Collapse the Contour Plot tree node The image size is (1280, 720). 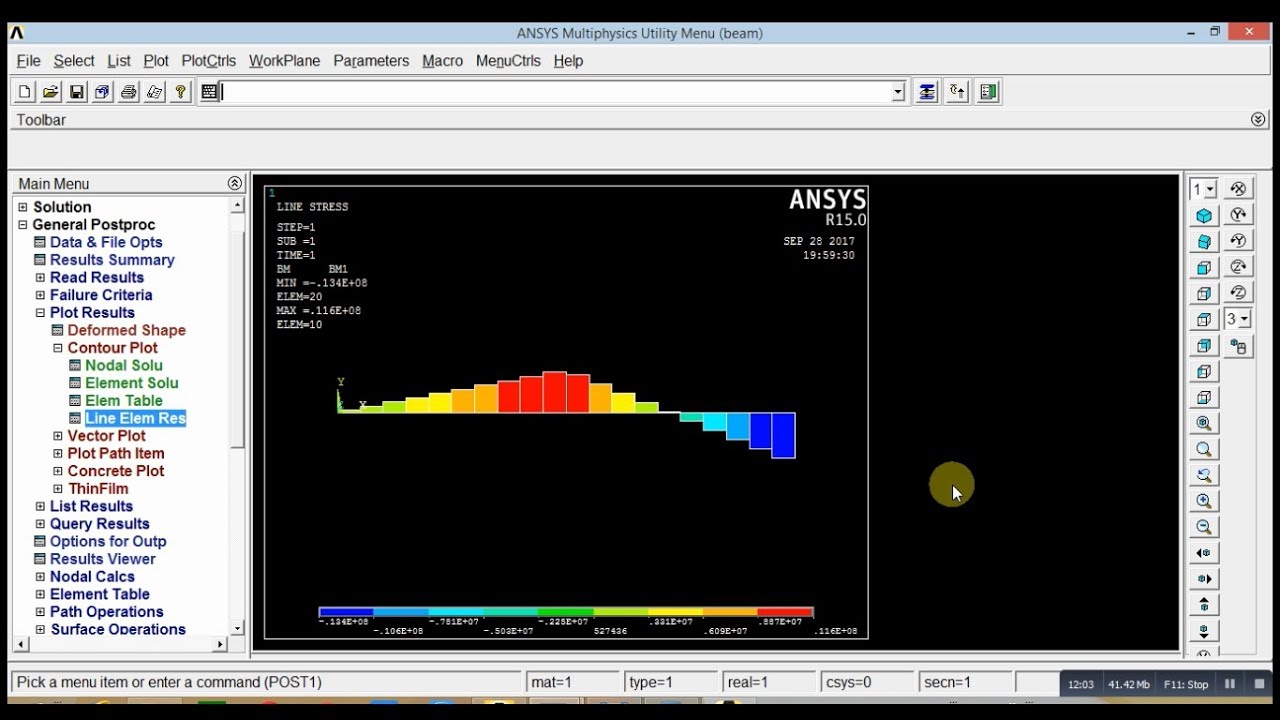(58, 348)
